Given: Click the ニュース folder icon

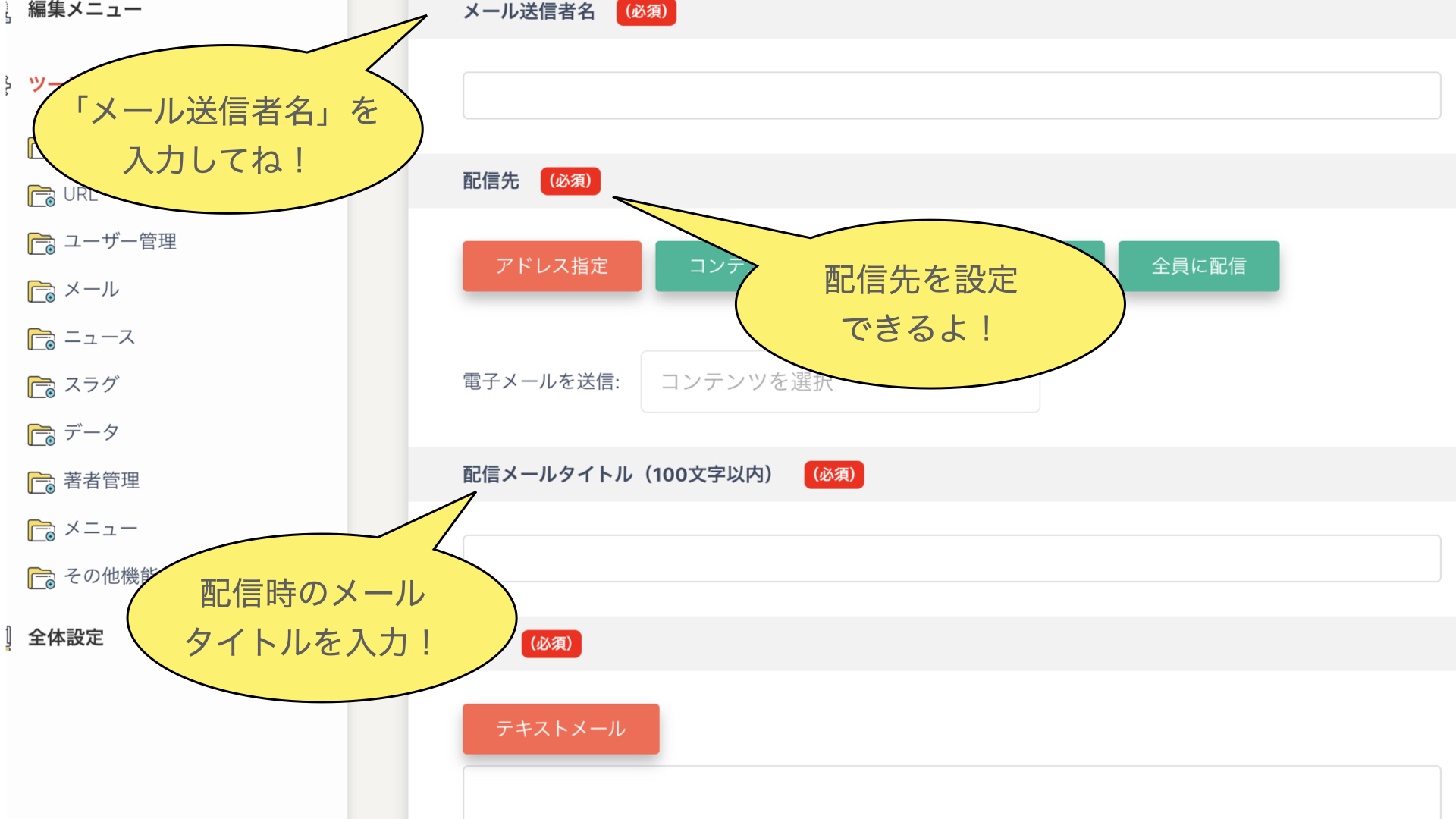Looking at the screenshot, I should tap(41, 339).
